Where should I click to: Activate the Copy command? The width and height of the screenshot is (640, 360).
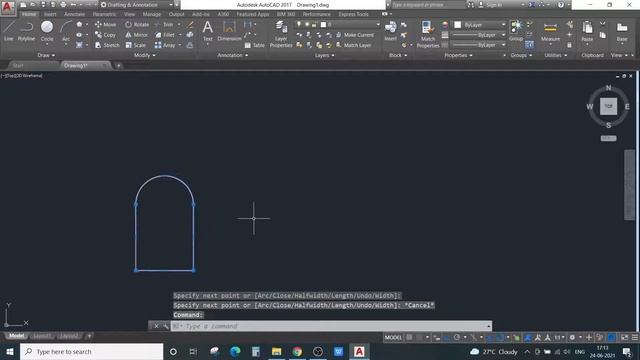(105, 35)
